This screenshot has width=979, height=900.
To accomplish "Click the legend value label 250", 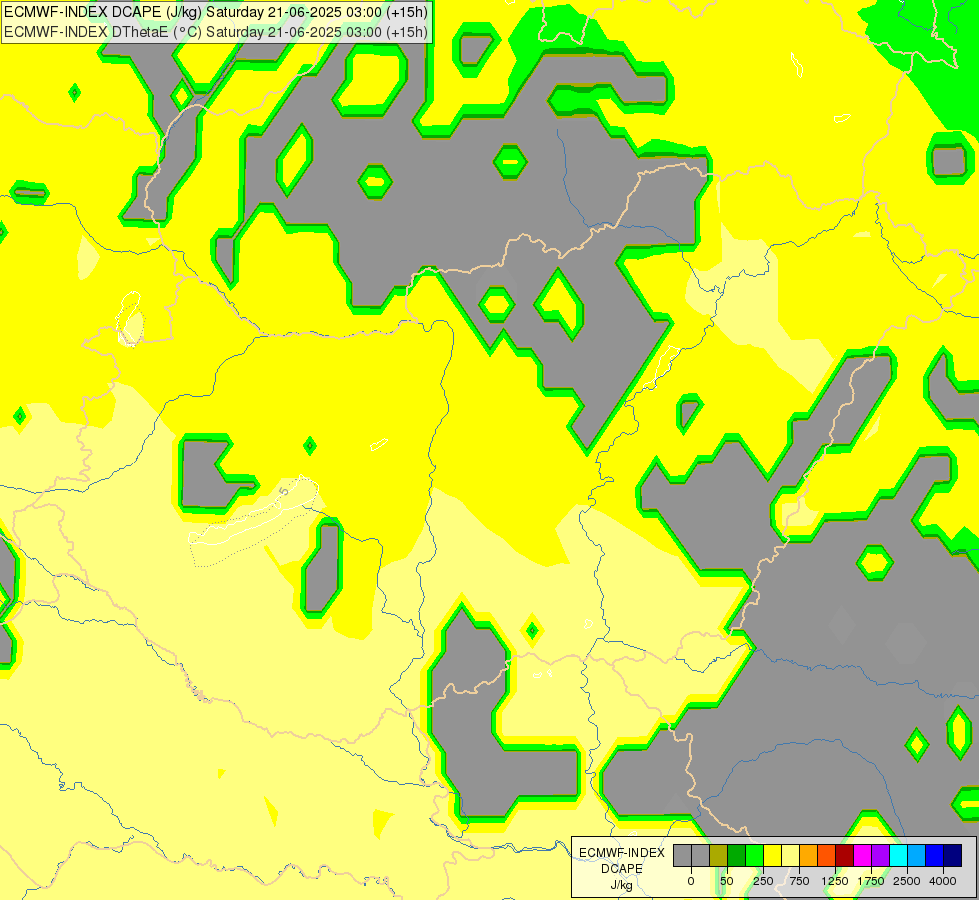I will pos(763,881).
